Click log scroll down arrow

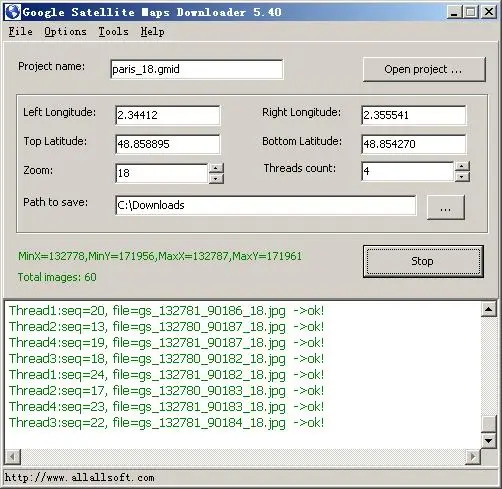[x=489, y=441]
